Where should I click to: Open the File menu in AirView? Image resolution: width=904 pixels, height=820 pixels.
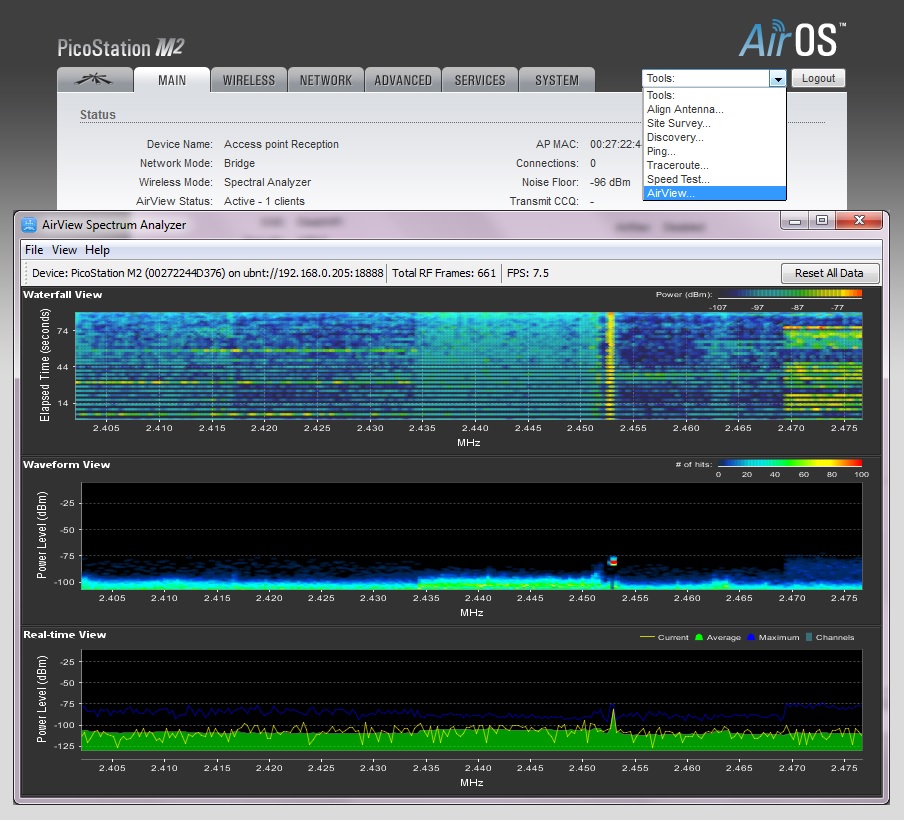(x=34, y=250)
